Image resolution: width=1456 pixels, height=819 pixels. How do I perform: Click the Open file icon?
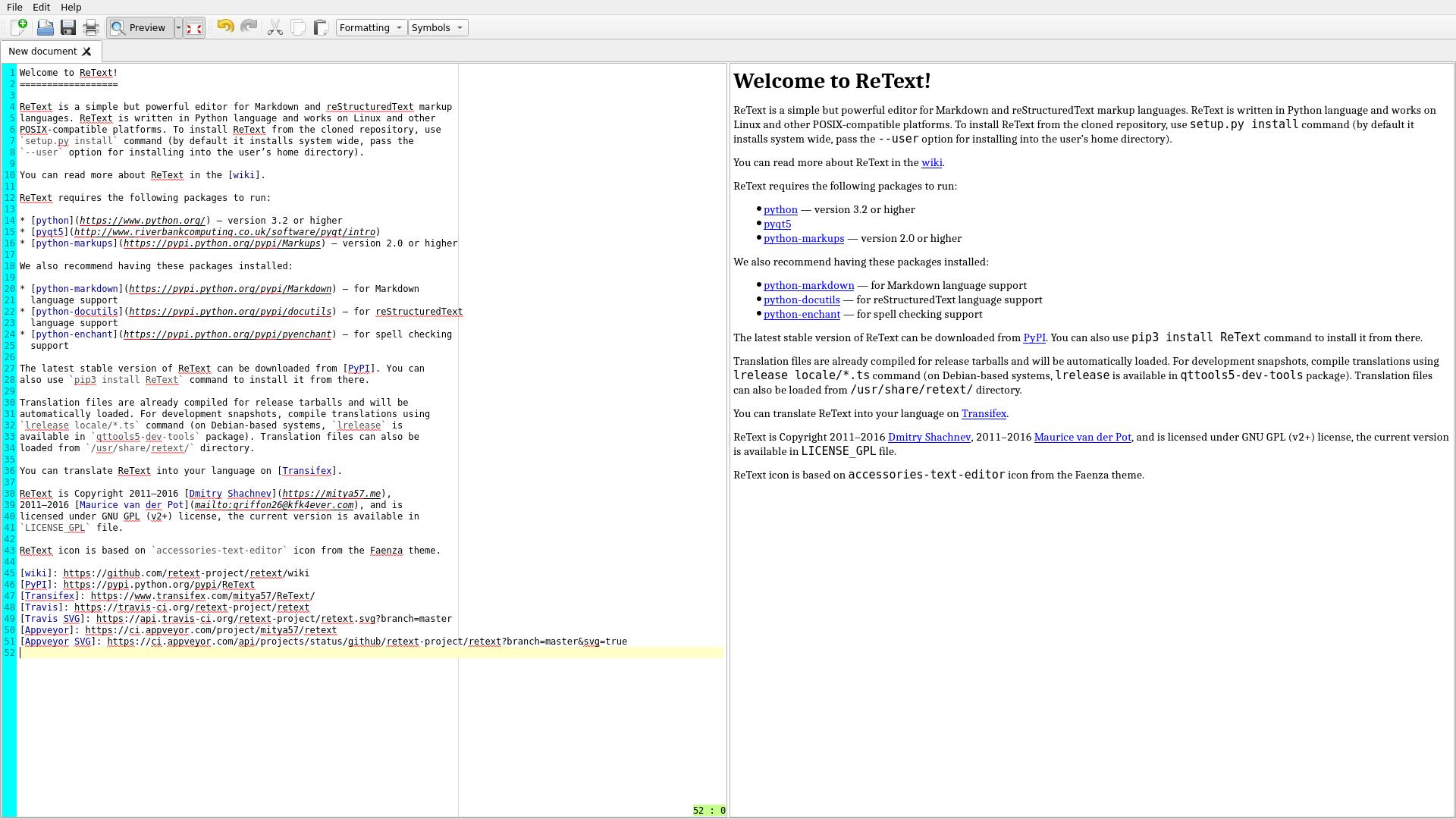45,27
